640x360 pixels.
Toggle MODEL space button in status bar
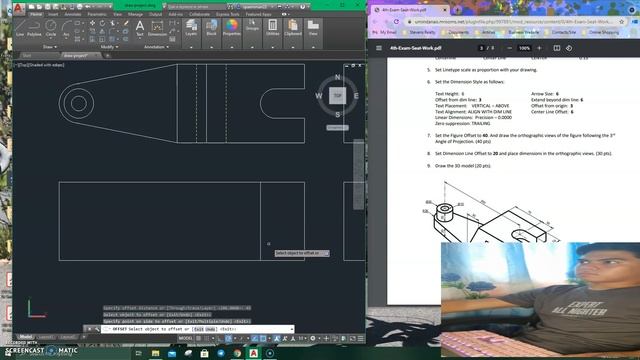(x=185, y=338)
